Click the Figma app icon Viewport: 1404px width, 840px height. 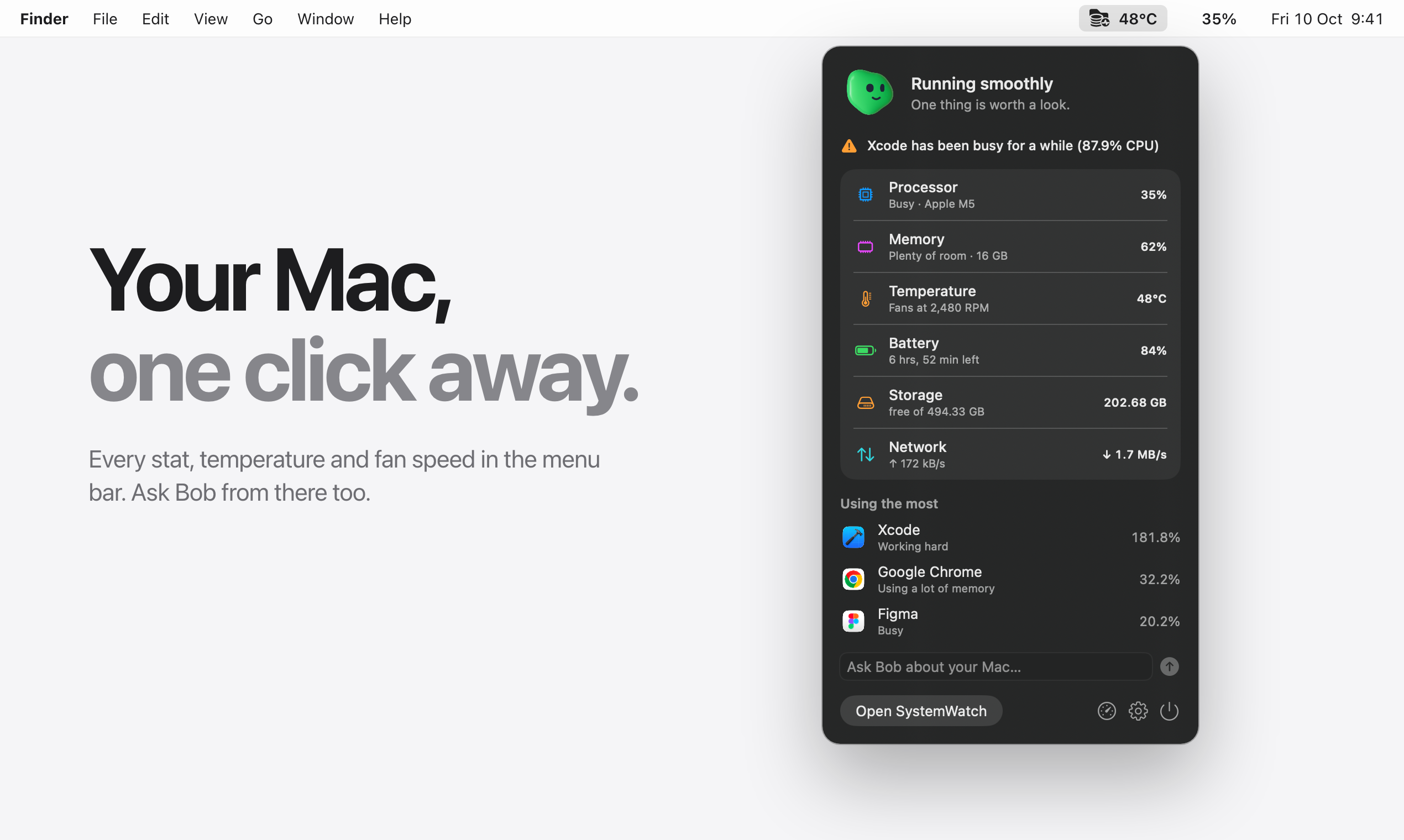tap(853, 621)
